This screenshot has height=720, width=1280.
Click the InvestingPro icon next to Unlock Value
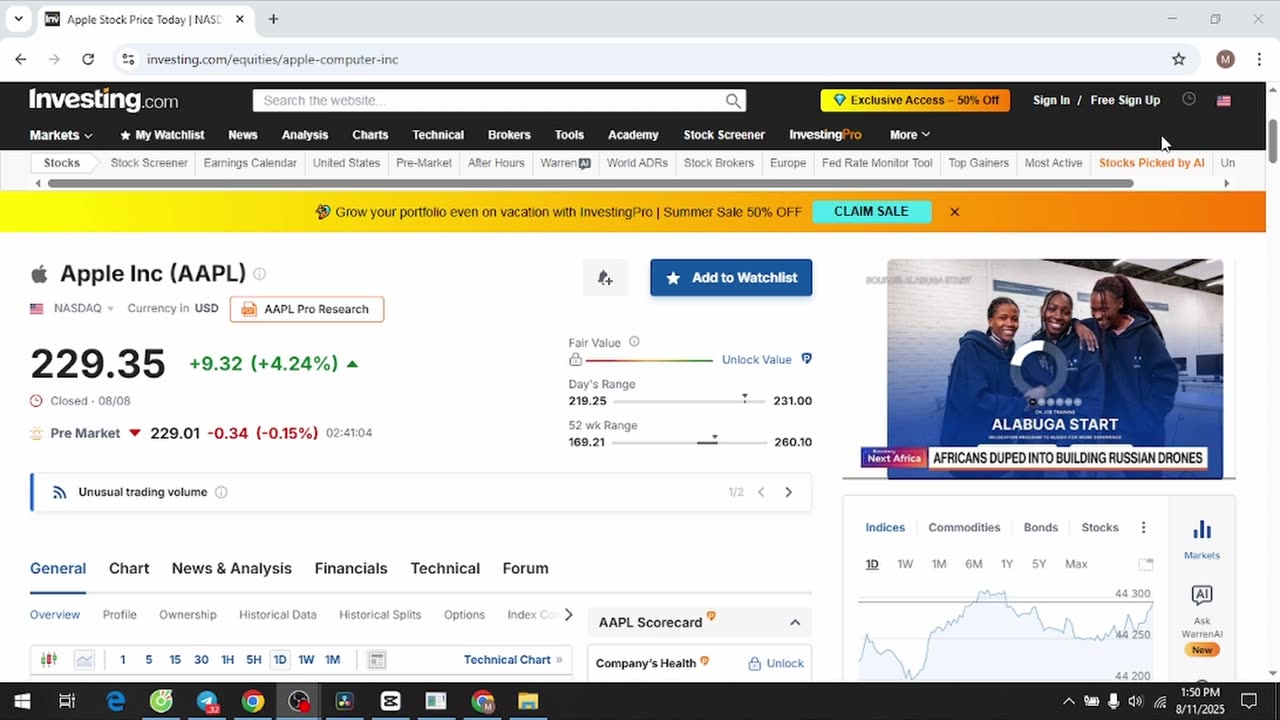[x=807, y=359]
